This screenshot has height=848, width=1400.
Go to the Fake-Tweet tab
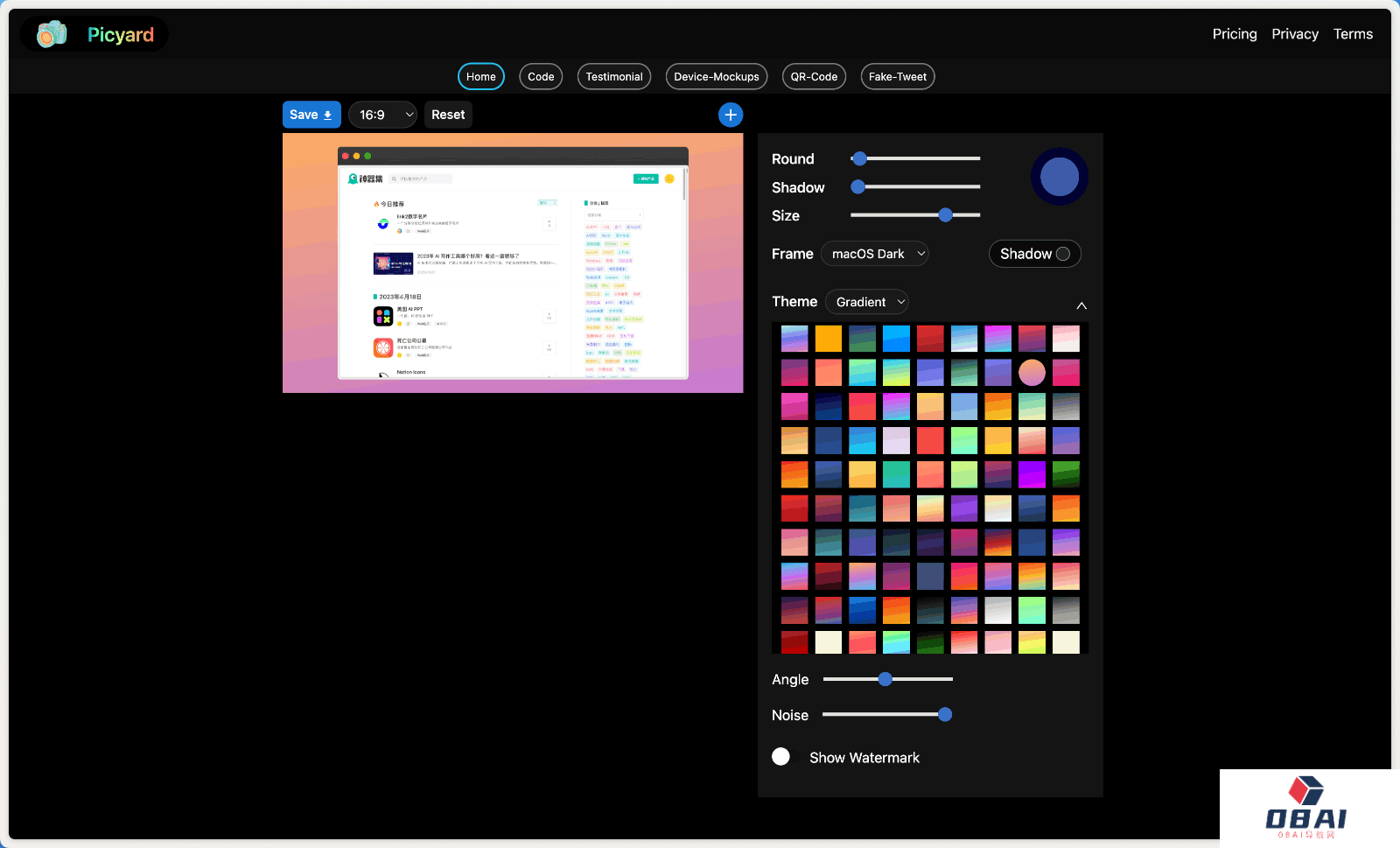coord(897,77)
